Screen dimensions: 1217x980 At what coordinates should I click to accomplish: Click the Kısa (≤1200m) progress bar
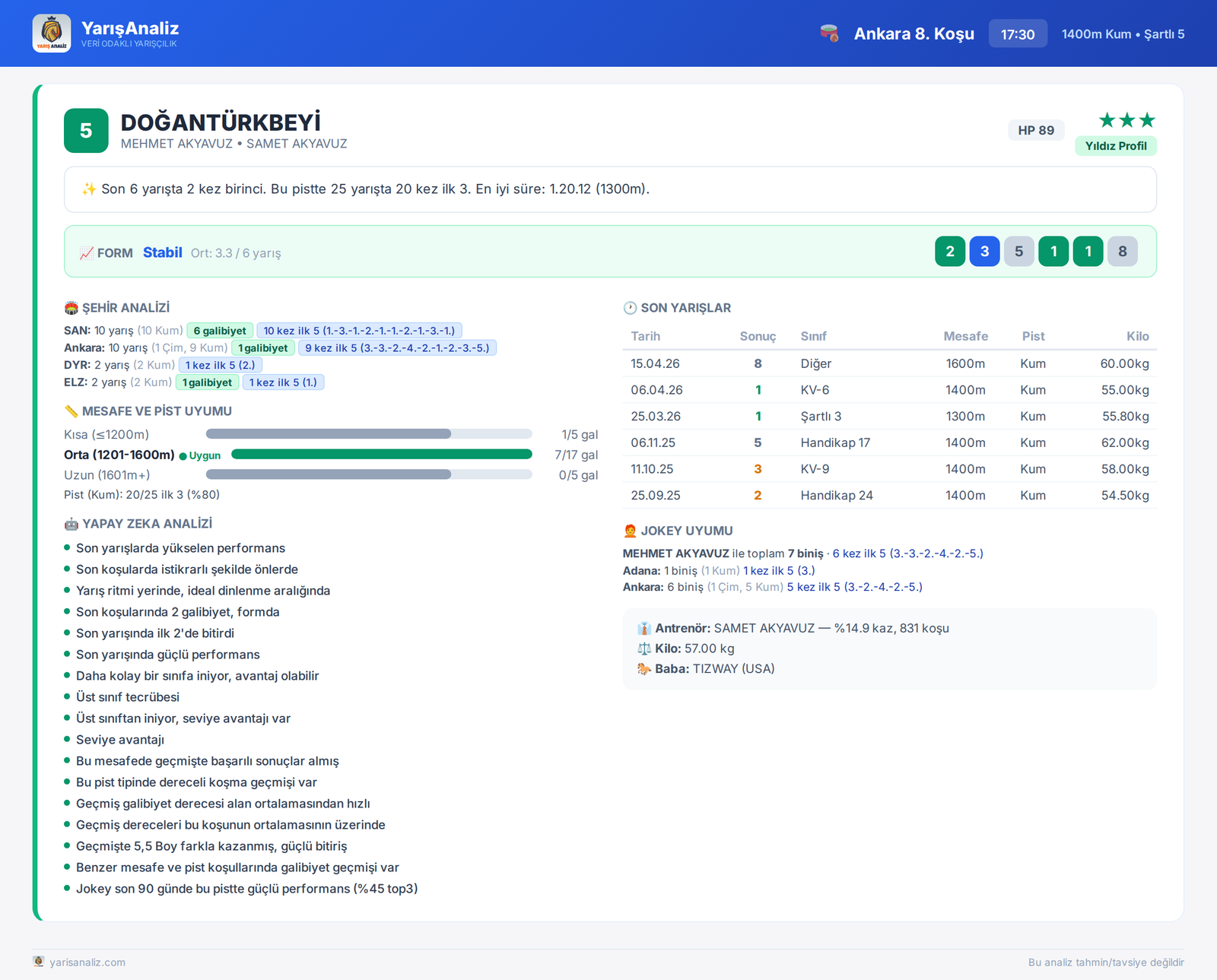pos(369,434)
